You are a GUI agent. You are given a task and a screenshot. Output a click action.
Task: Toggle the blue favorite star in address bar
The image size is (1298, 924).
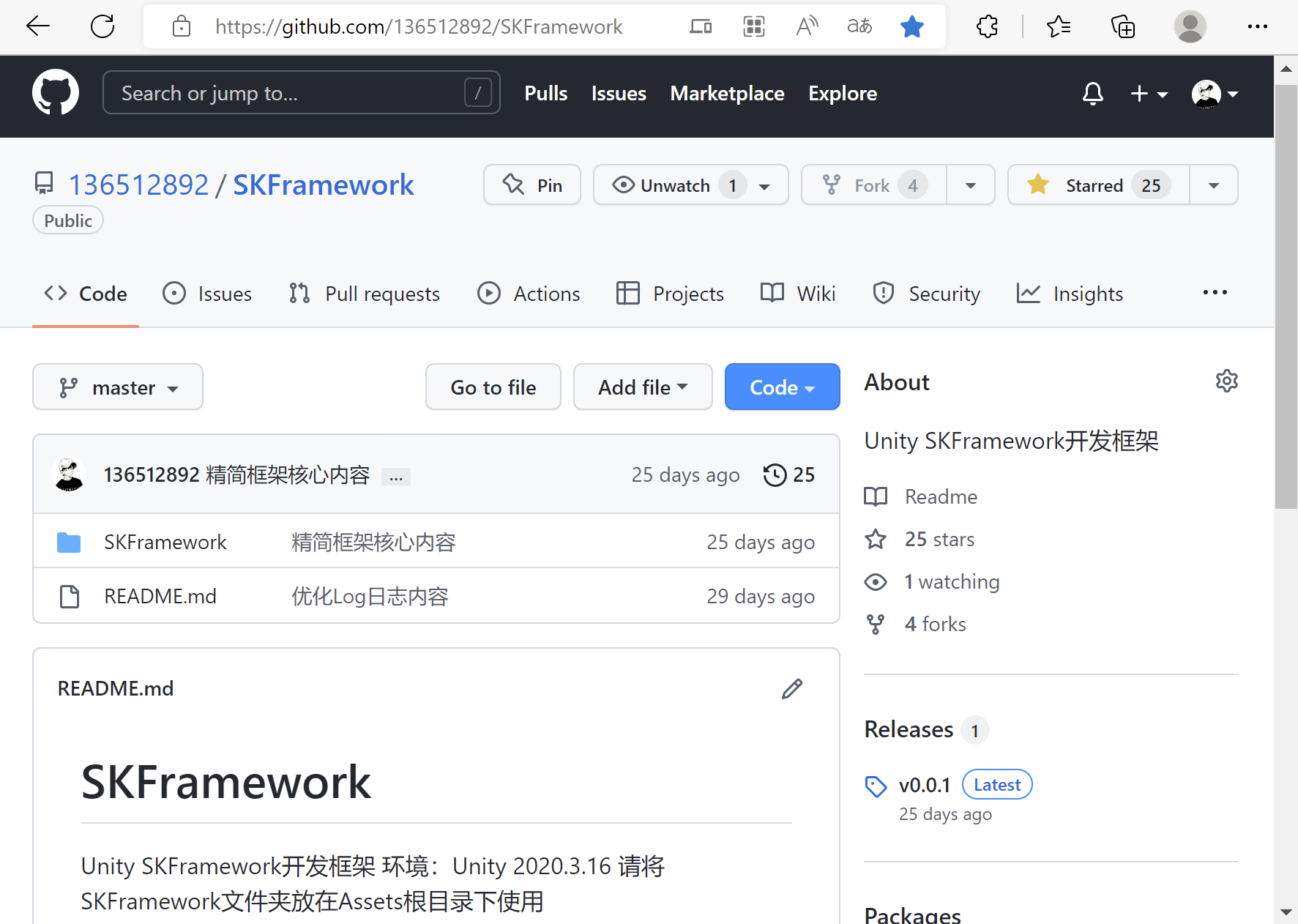pos(912,27)
